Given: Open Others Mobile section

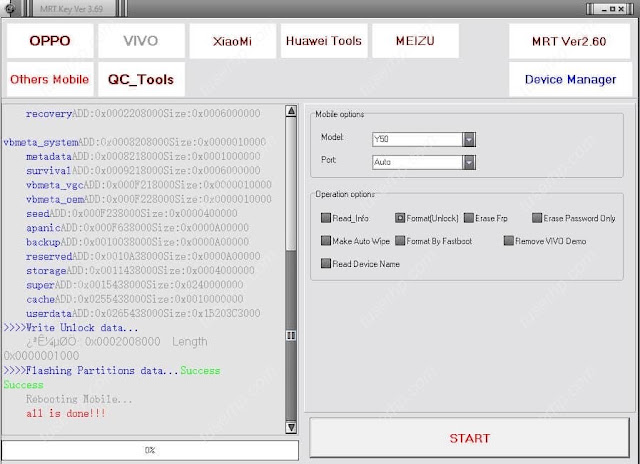Looking at the screenshot, I should tap(50, 79).
